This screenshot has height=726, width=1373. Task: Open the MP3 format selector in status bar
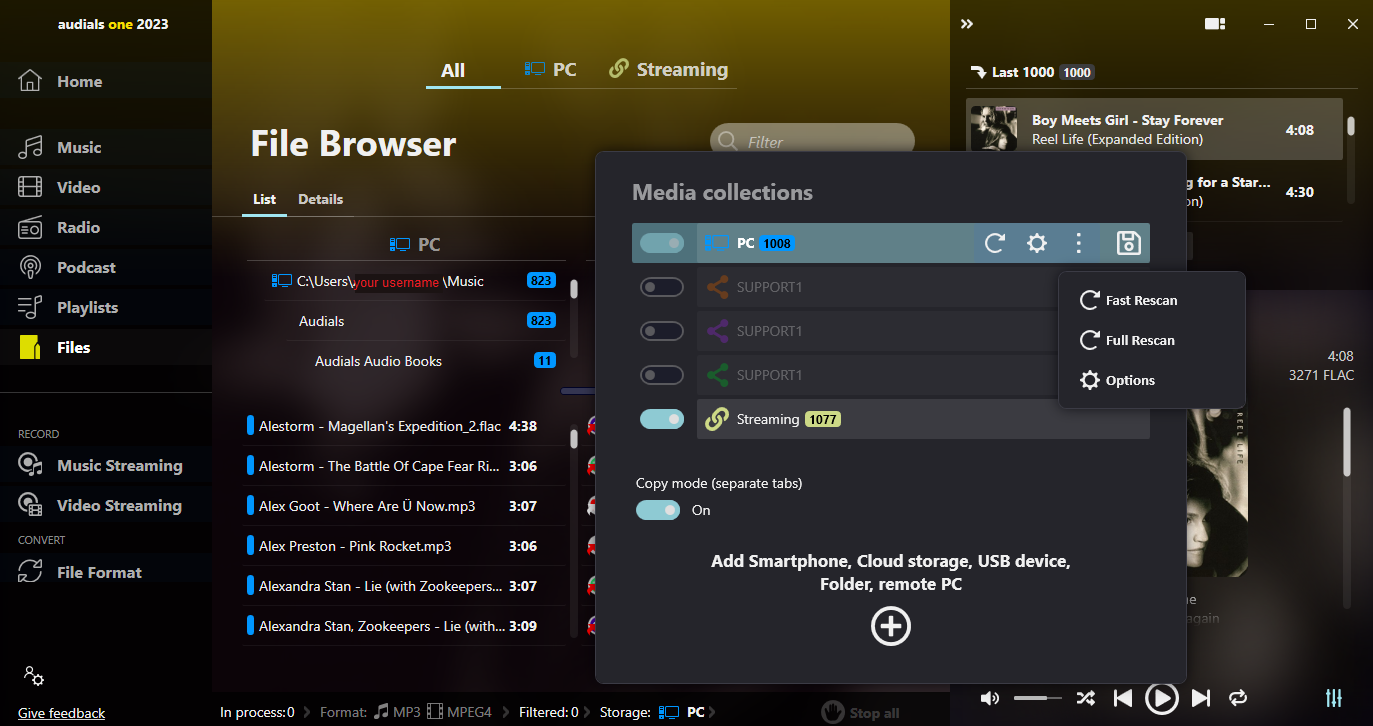(x=397, y=713)
